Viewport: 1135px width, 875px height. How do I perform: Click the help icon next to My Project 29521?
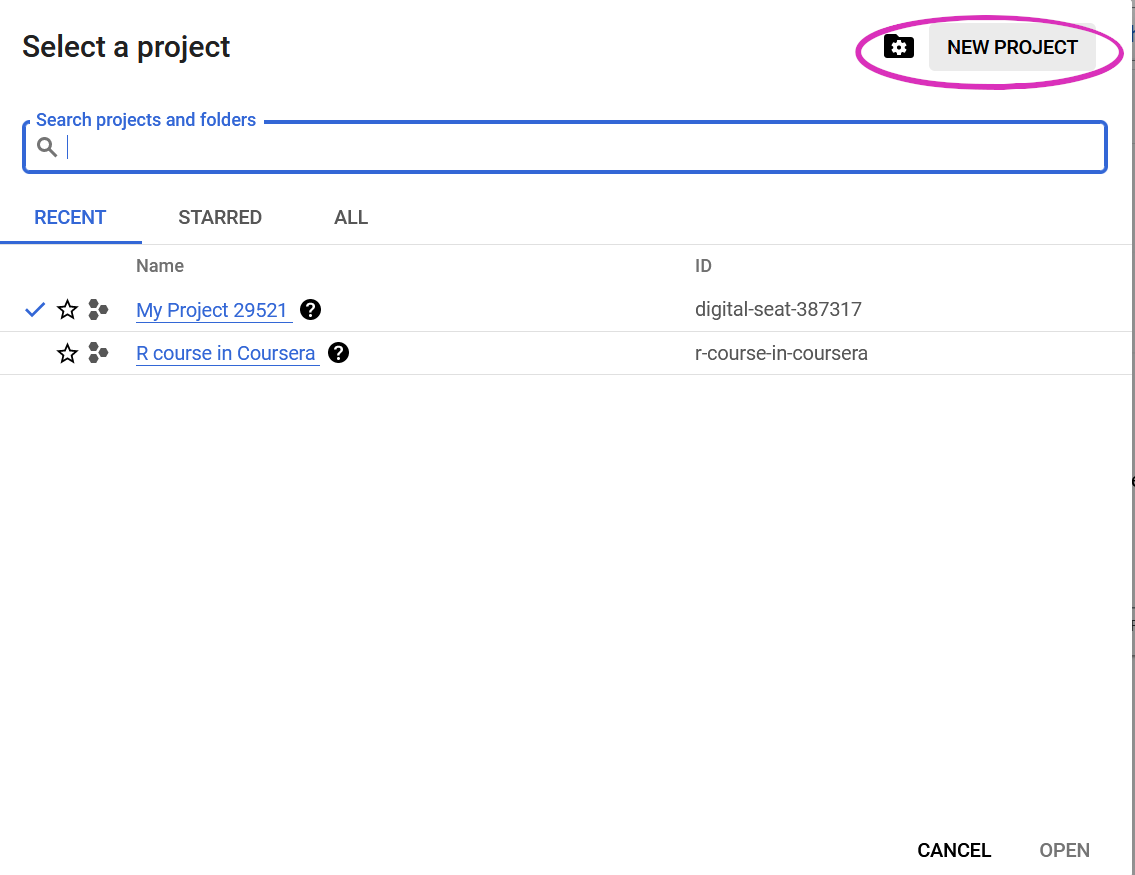pos(310,310)
